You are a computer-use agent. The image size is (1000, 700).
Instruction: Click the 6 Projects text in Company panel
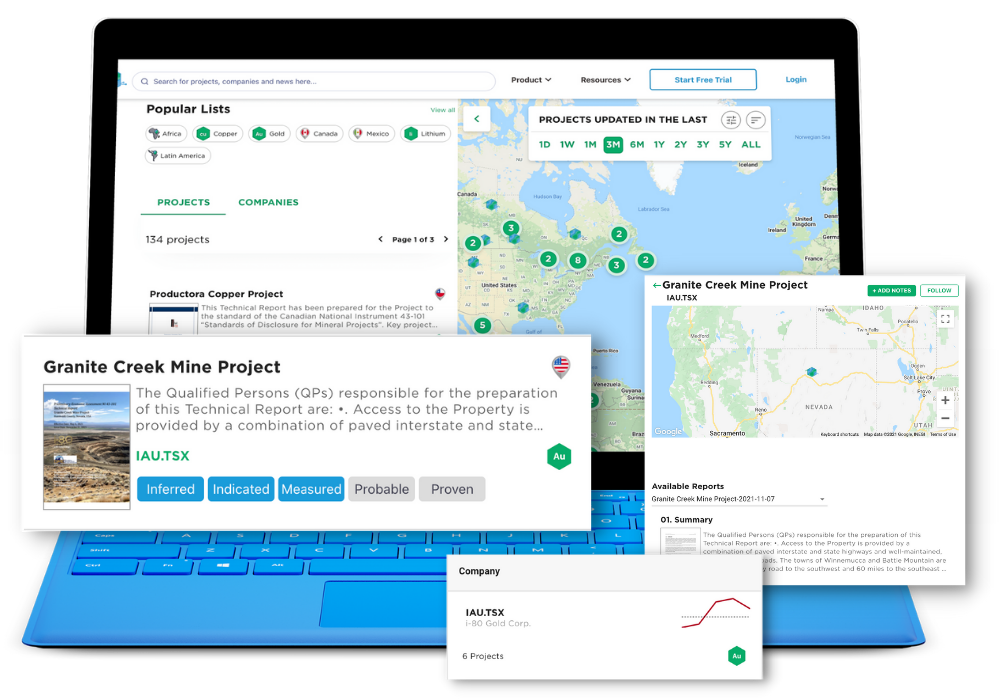click(483, 656)
